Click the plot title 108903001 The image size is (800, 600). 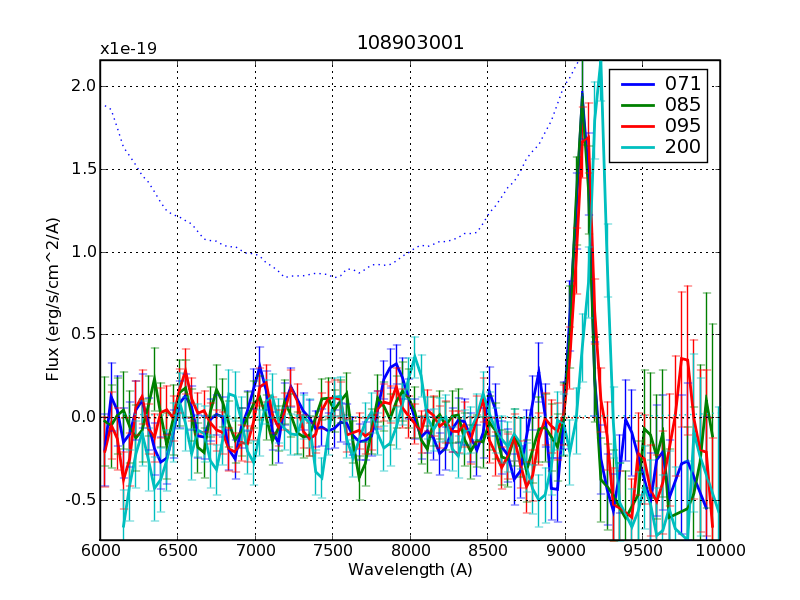pos(410,44)
